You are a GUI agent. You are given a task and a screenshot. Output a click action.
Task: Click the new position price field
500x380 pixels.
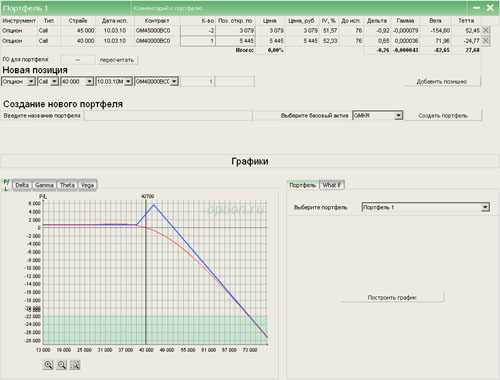click(235, 82)
